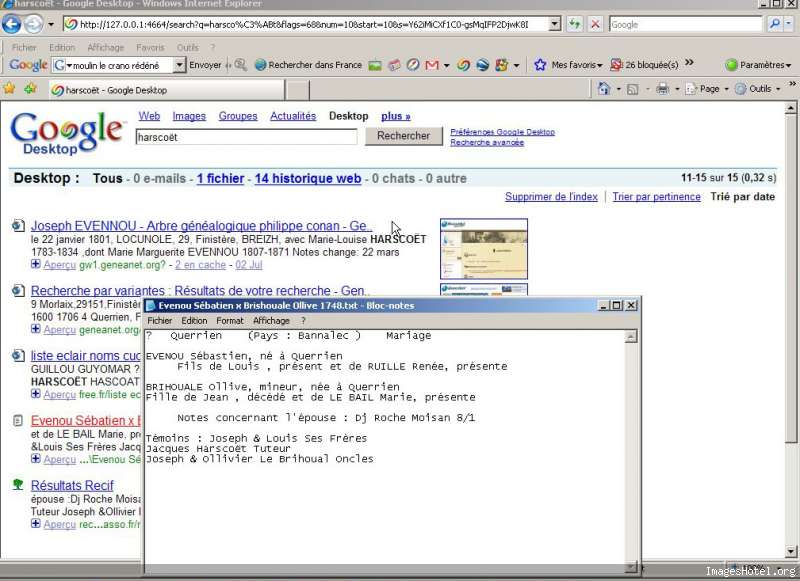The height and width of the screenshot is (581, 800).
Task: Click the compass-style icon on Google toolbar
Action: pyautogui.click(x=413, y=65)
